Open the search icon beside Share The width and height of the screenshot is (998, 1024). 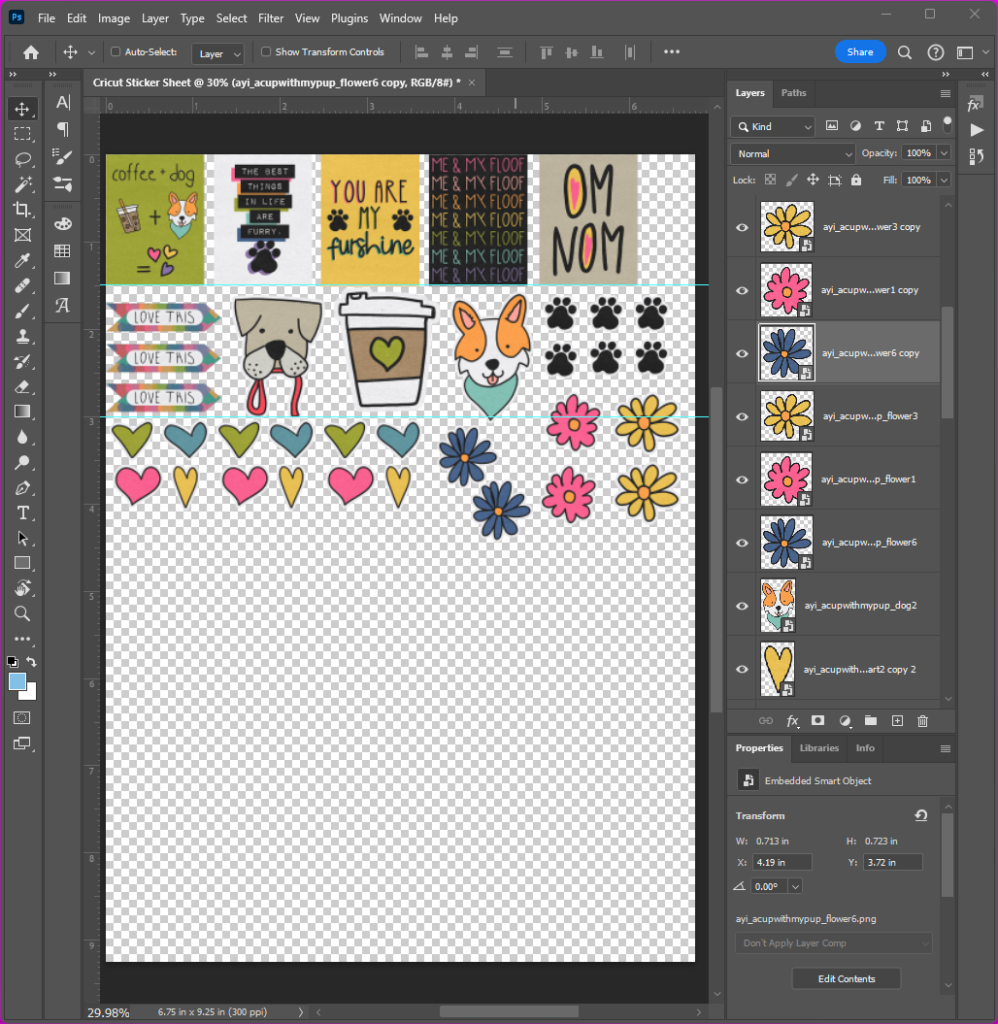pos(904,52)
